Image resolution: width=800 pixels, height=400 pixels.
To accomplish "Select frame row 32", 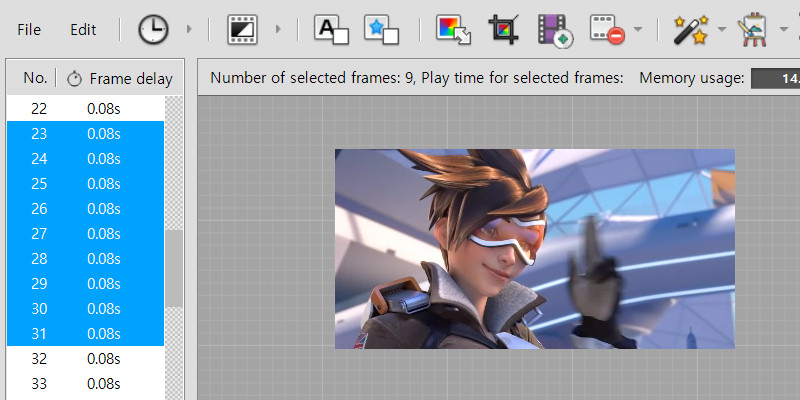I will pos(86,359).
